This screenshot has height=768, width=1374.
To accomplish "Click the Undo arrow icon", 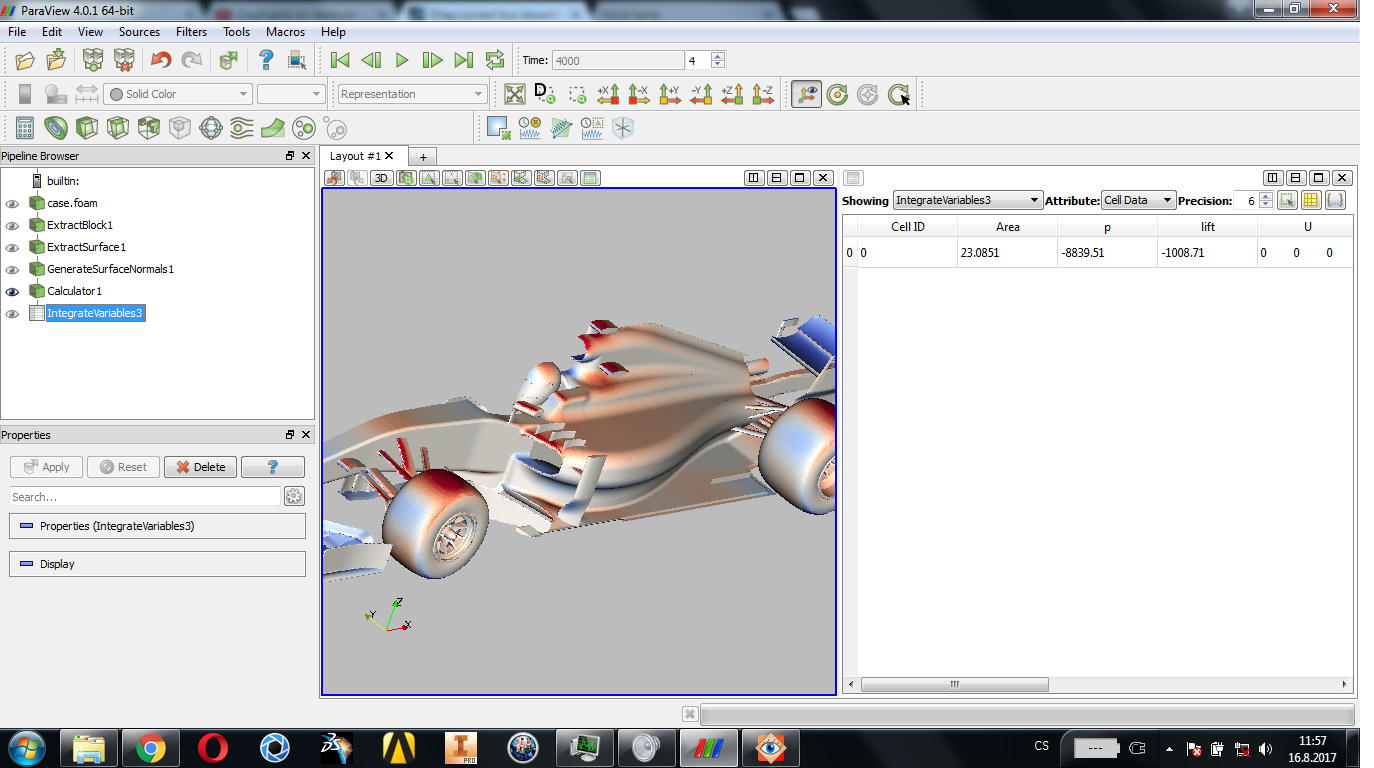I will pyautogui.click(x=160, y=60).
